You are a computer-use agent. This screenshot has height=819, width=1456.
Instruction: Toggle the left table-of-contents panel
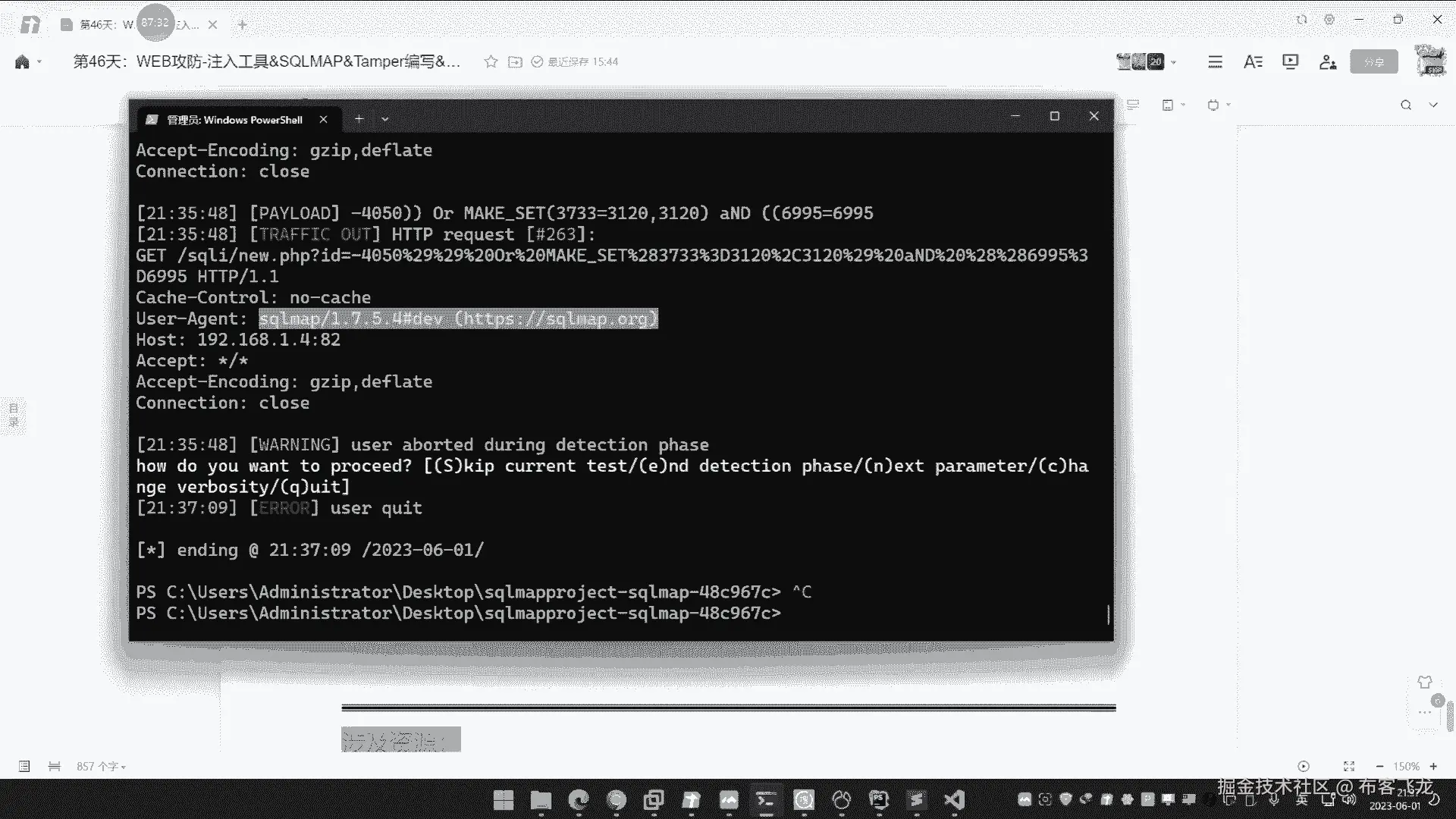click(x=14, y=415)
